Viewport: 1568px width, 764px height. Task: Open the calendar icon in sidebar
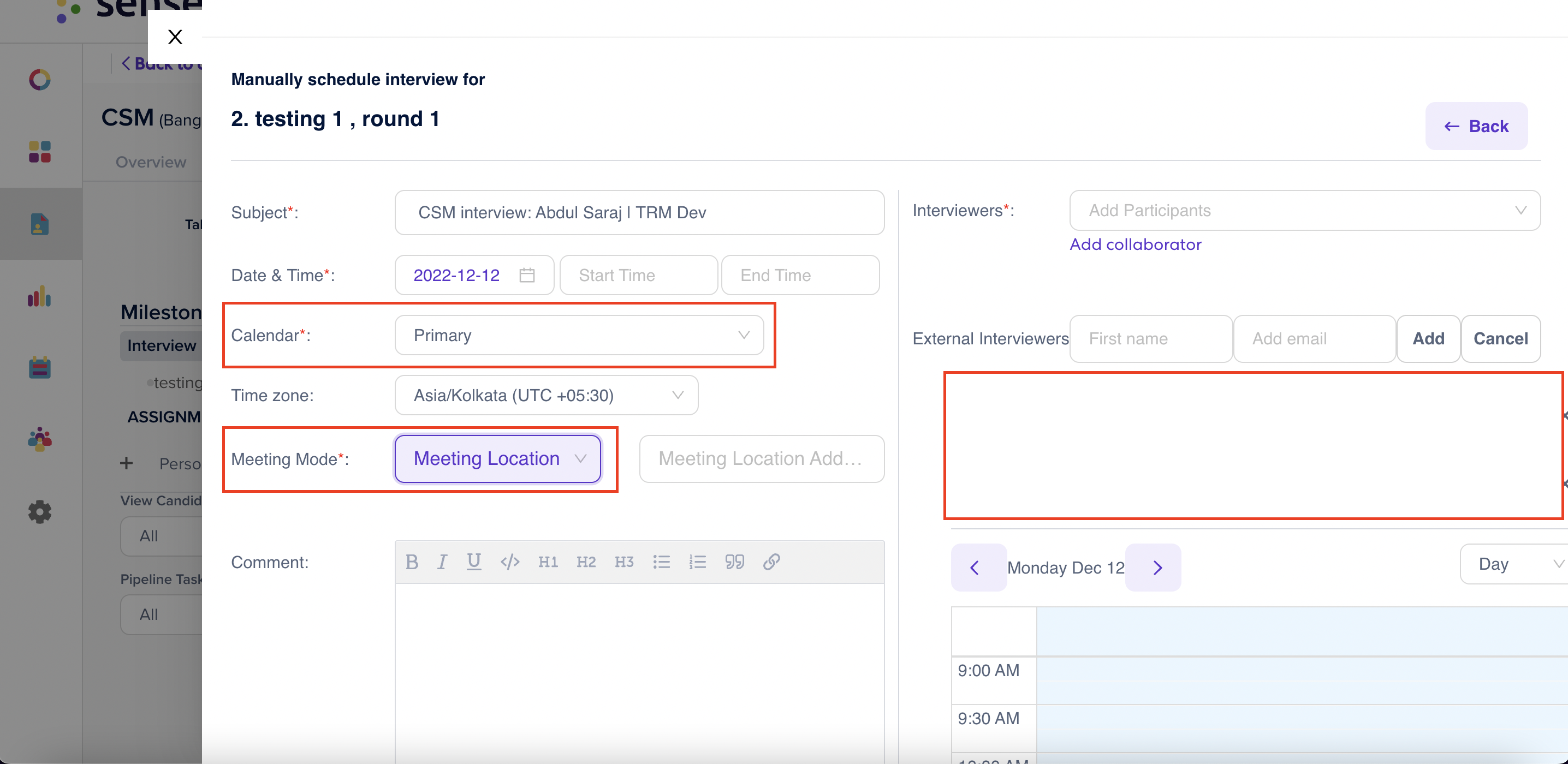(x=40, y=368)
